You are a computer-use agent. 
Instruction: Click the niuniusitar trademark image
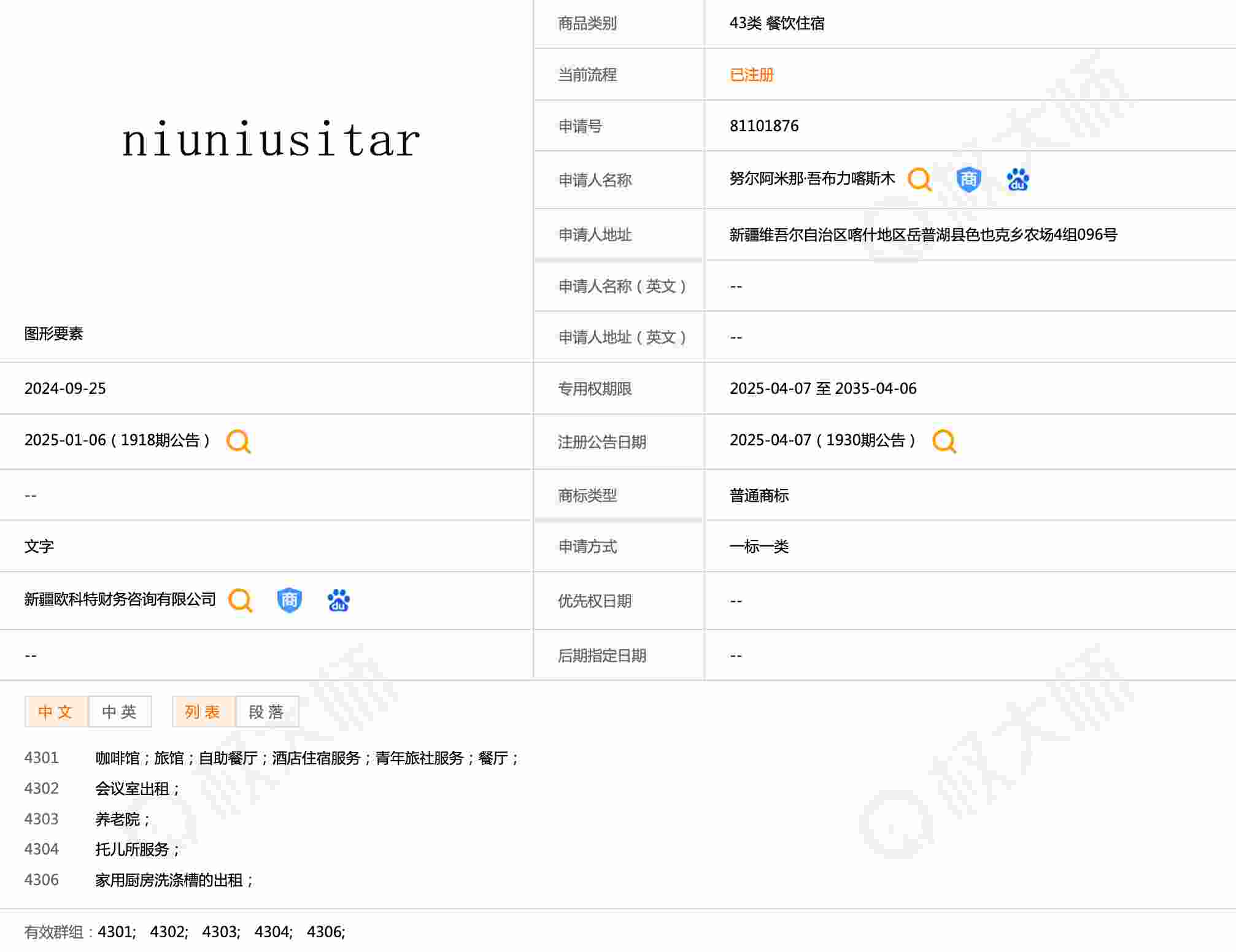click(271, 140)
